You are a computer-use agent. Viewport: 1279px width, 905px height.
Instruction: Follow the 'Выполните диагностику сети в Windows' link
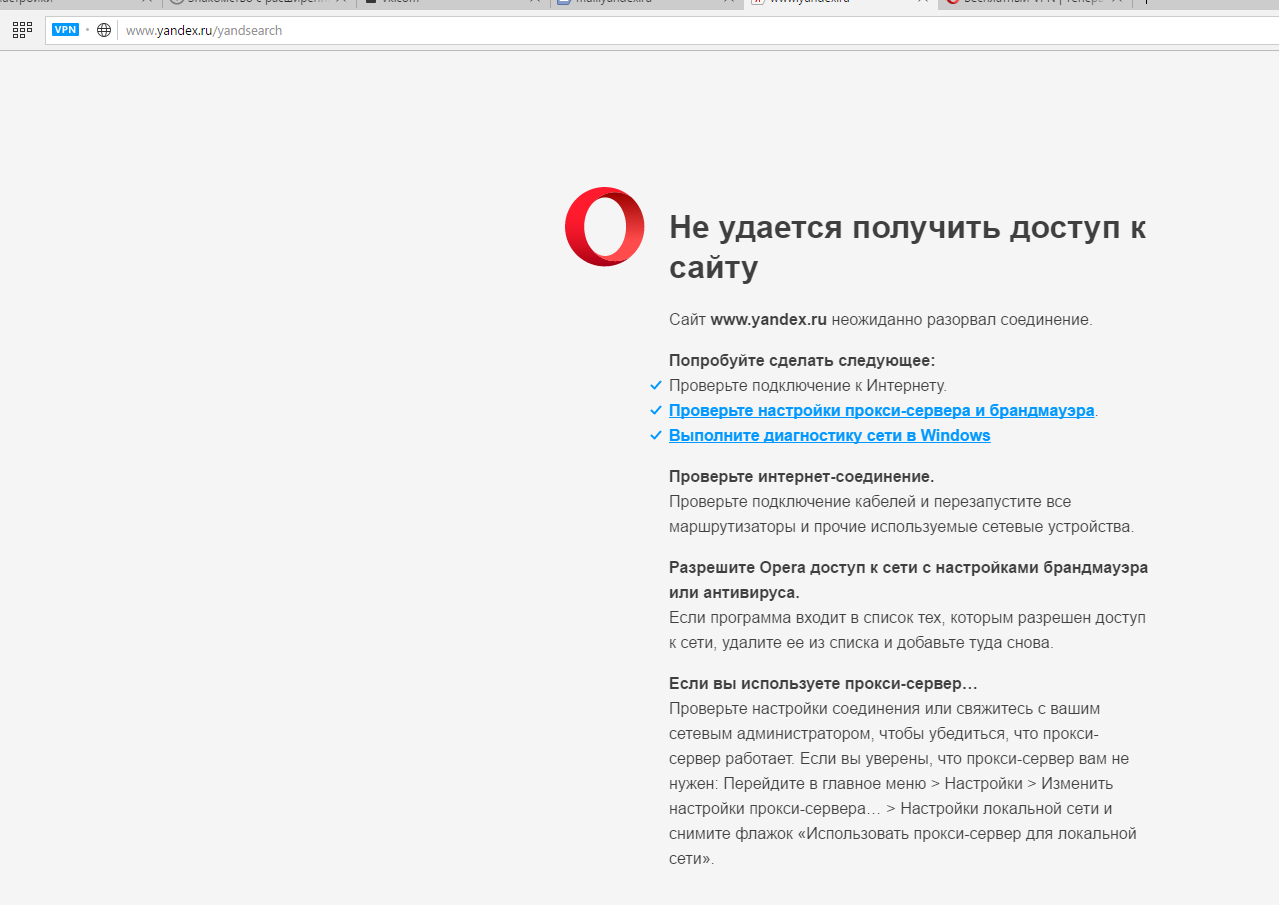pyautogui.click(x=830, y=435)
